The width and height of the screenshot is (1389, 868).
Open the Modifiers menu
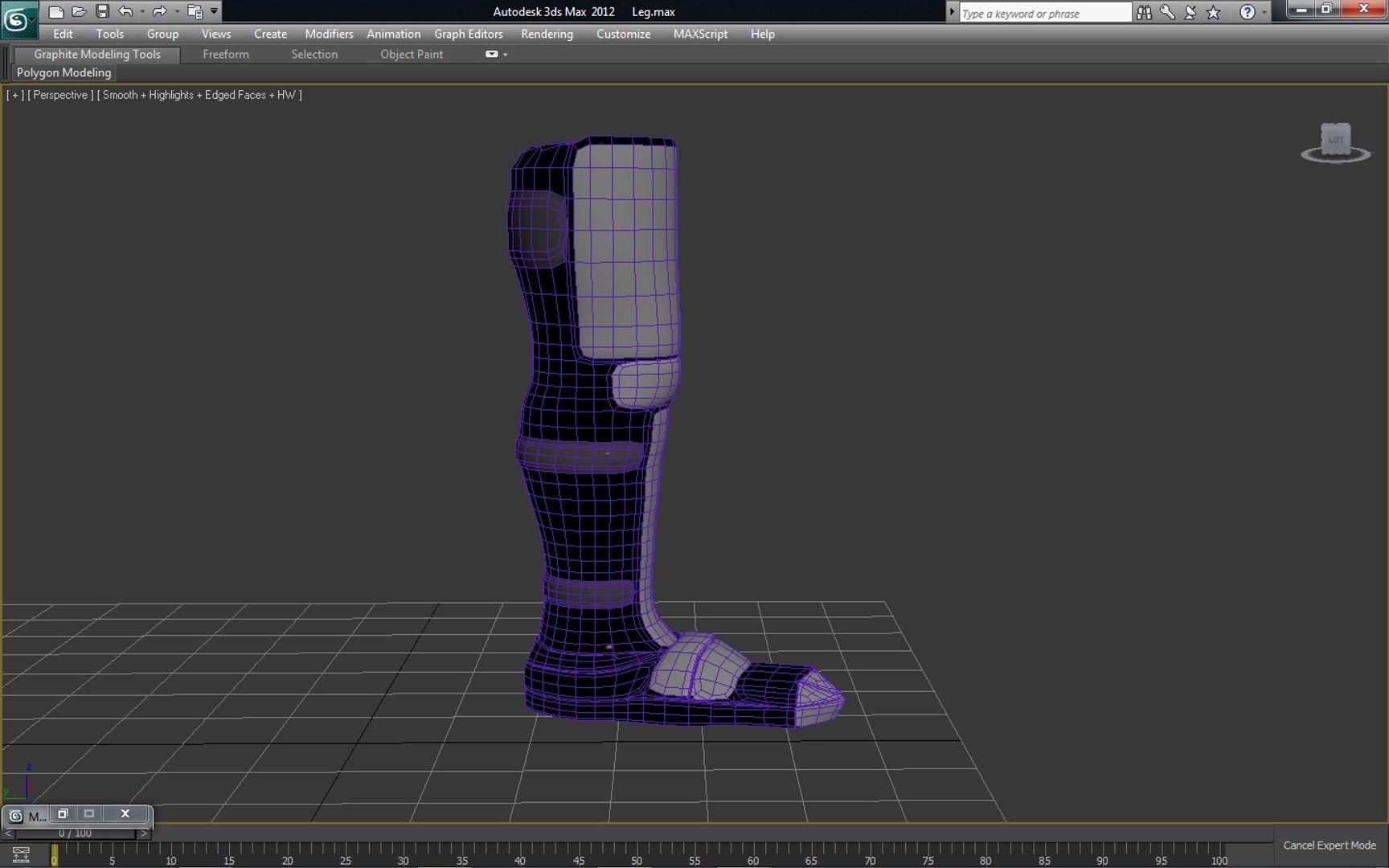click(x=329, y=34)
